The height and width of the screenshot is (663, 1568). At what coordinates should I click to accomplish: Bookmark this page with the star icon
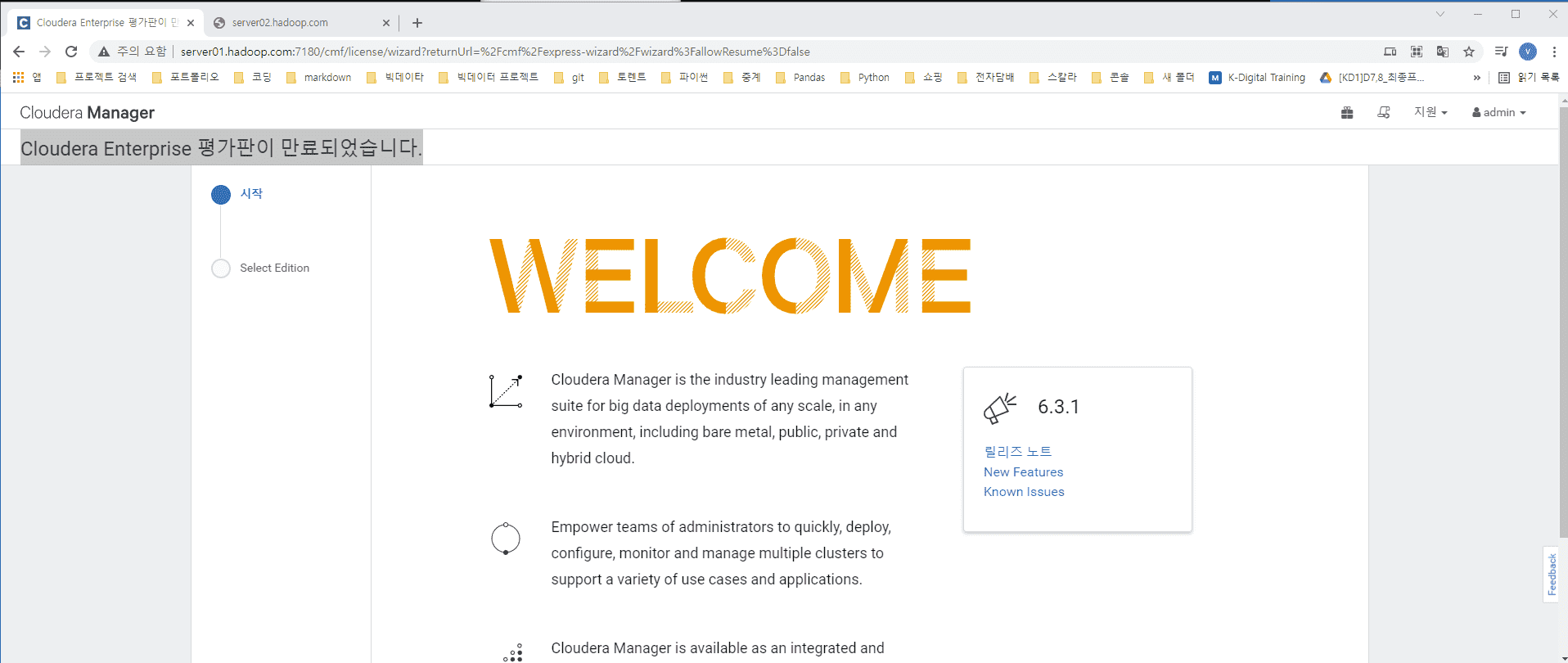1469,52
